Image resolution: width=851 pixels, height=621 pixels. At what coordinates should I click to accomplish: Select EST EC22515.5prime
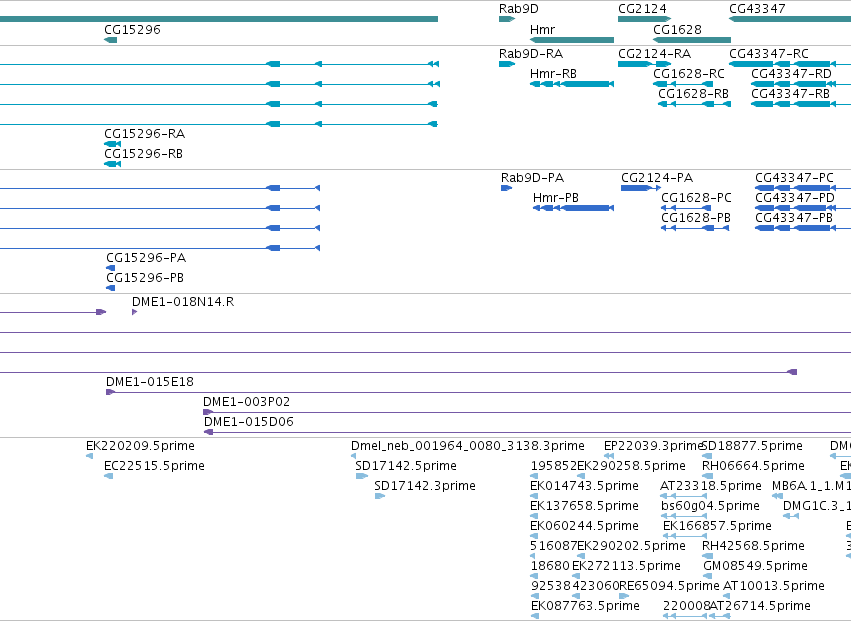(x=154, y=466)
